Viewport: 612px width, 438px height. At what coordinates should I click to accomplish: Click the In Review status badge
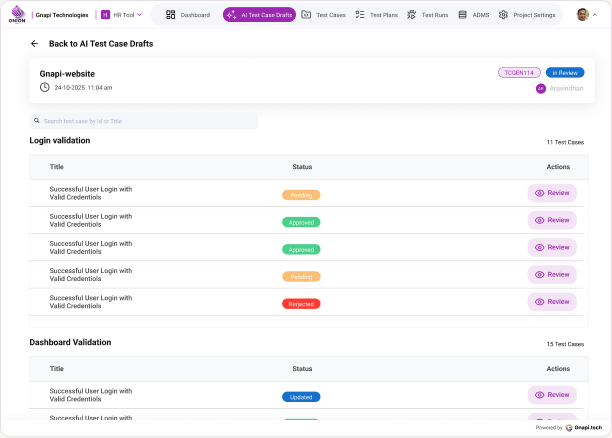565,73
